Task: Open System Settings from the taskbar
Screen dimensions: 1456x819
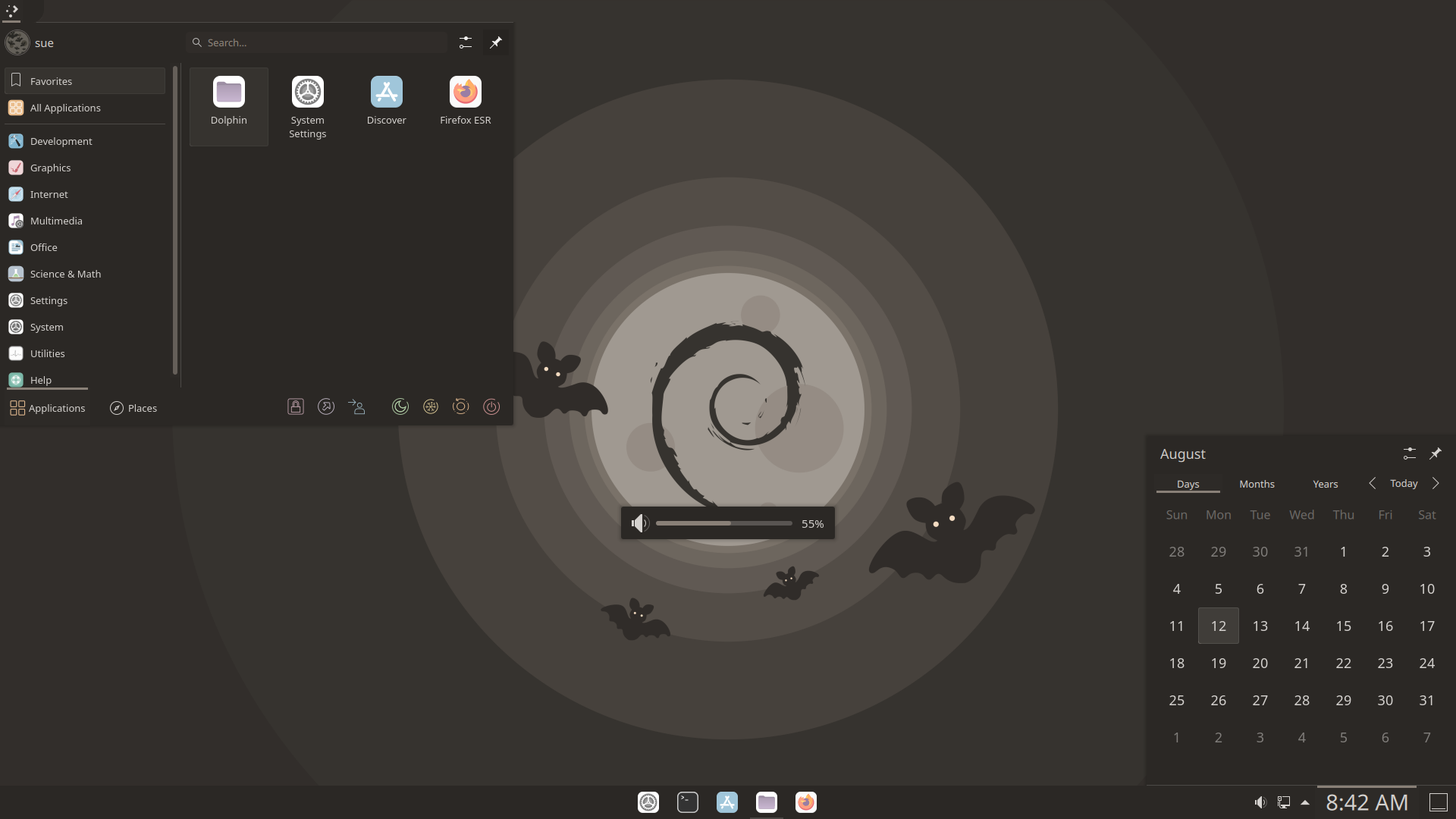Action: 648,802
